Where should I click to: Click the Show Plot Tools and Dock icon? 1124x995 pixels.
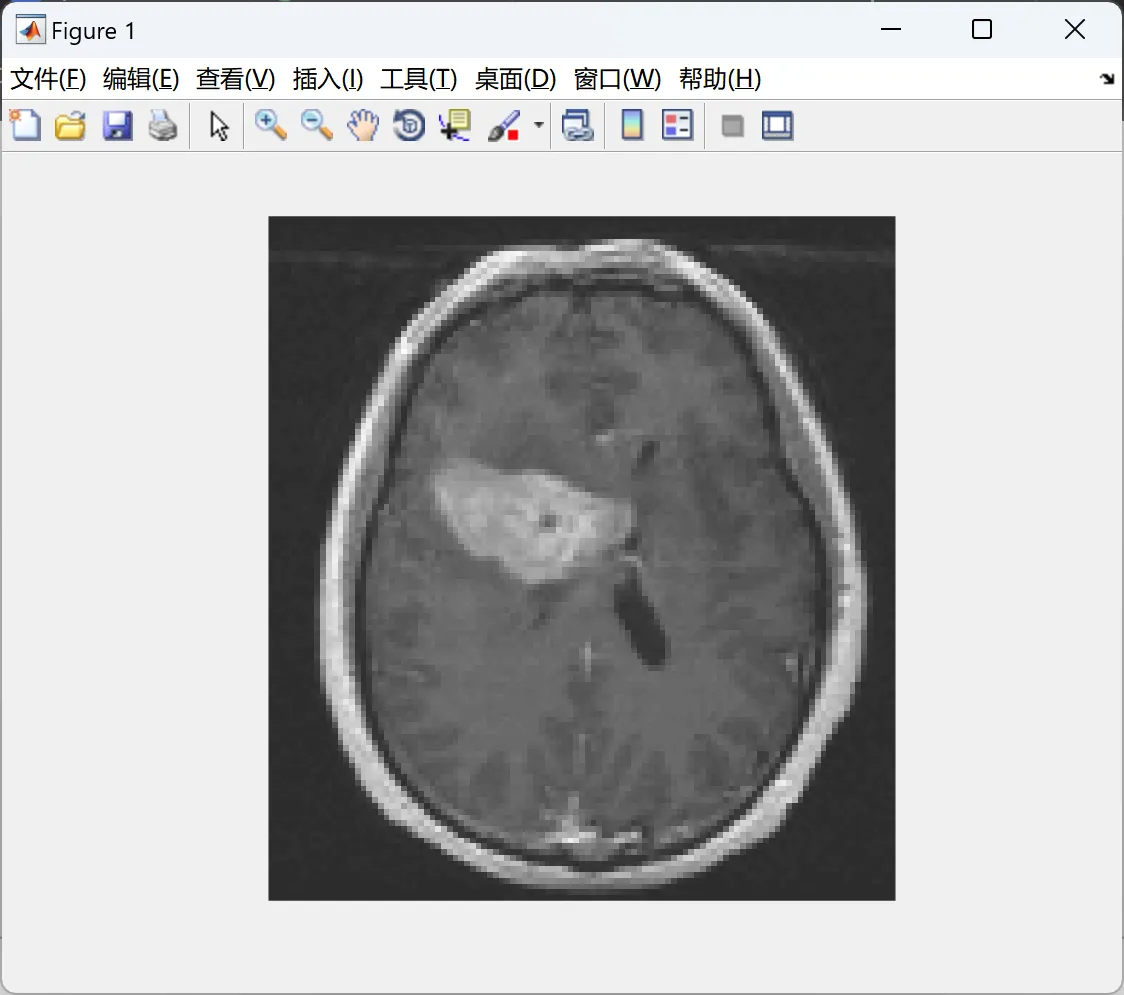coord(777,125)
